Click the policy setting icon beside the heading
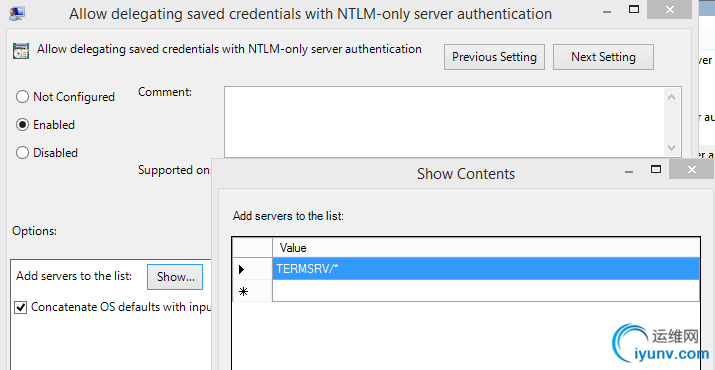This screenshot has height=370, width=715. click(21, 52)
